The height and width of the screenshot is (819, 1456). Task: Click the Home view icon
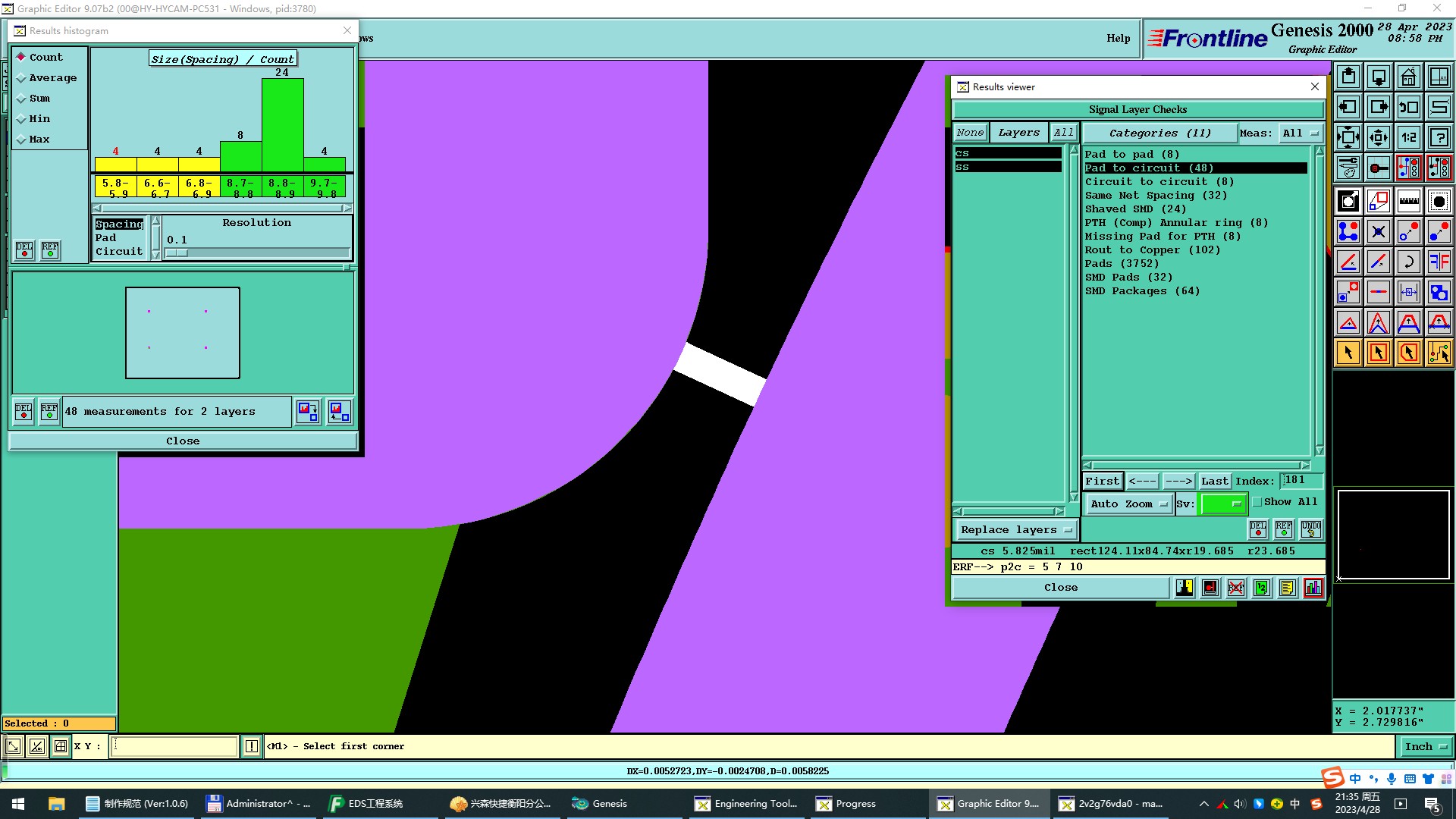(x=1408, y=77)
